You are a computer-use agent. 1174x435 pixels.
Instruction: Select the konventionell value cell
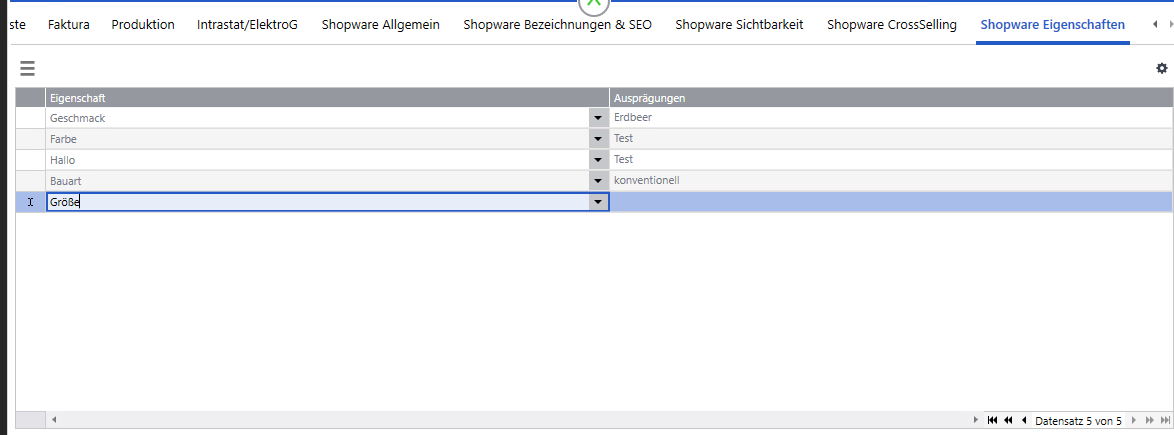[x=891, y=180]
